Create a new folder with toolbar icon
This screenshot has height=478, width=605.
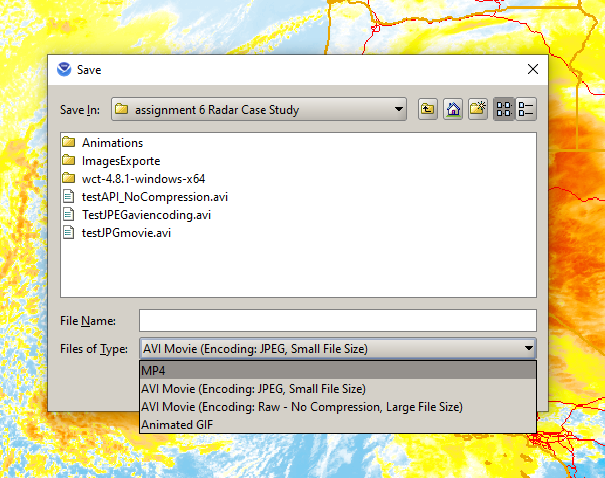[x=478, y=109]
